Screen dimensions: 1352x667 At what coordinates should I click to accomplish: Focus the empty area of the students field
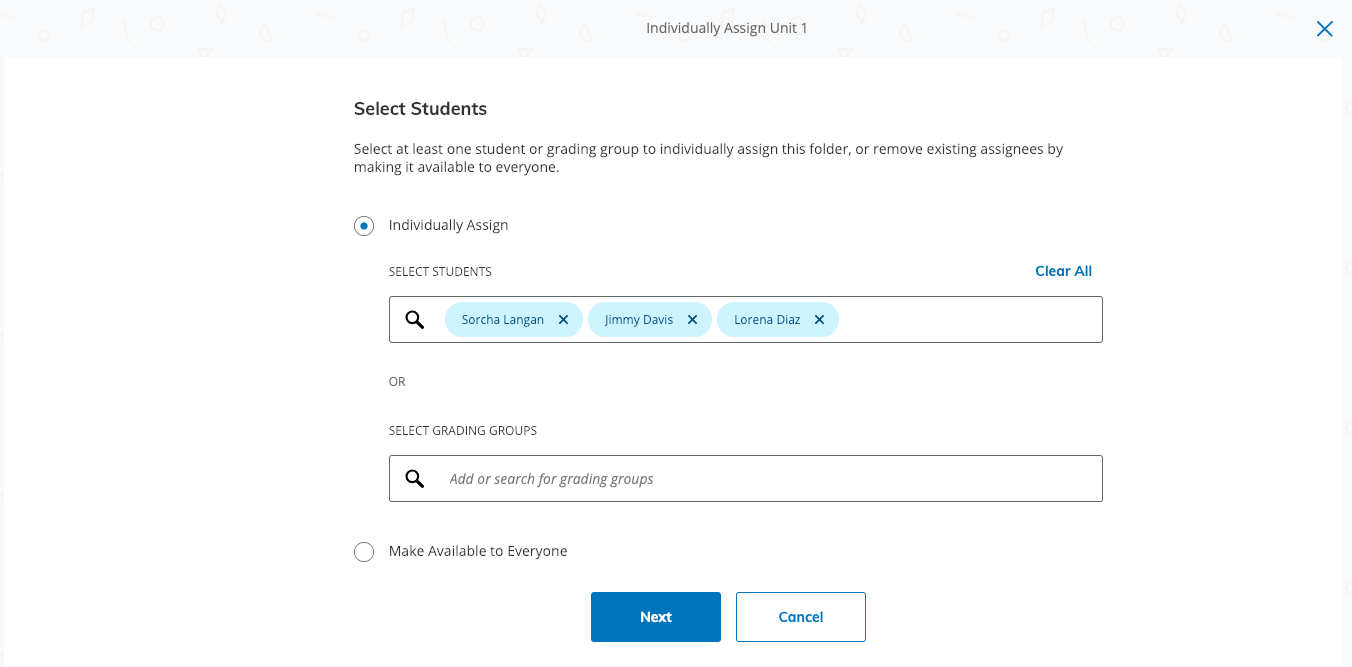[968, 320]
